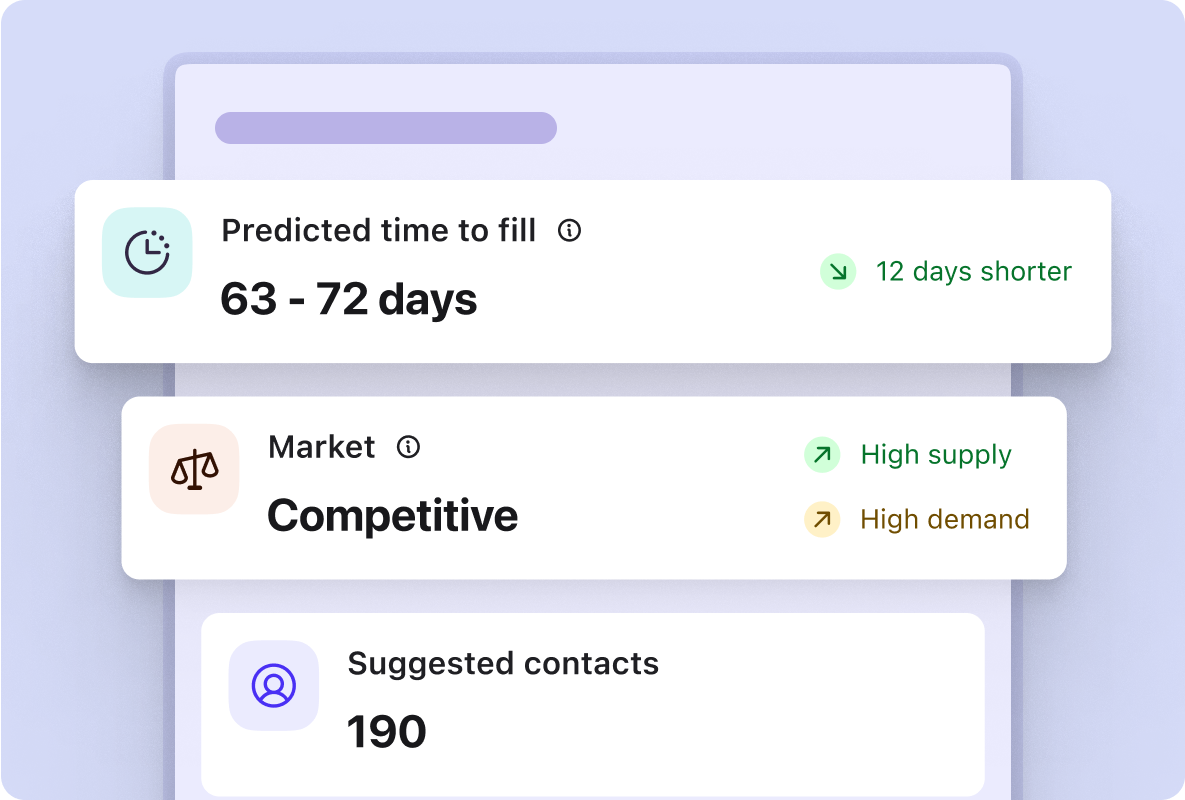1185x800 pixels.
Task: Click the High supply label
Action: pyautogui.click(x=936, y=456)
